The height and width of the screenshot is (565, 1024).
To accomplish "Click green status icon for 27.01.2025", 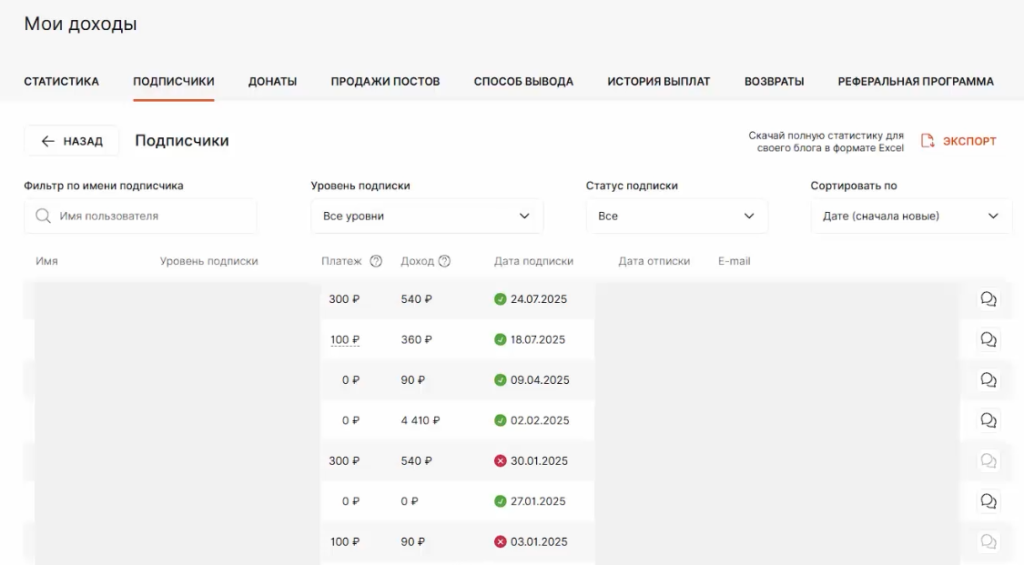I will coord(500,502).
